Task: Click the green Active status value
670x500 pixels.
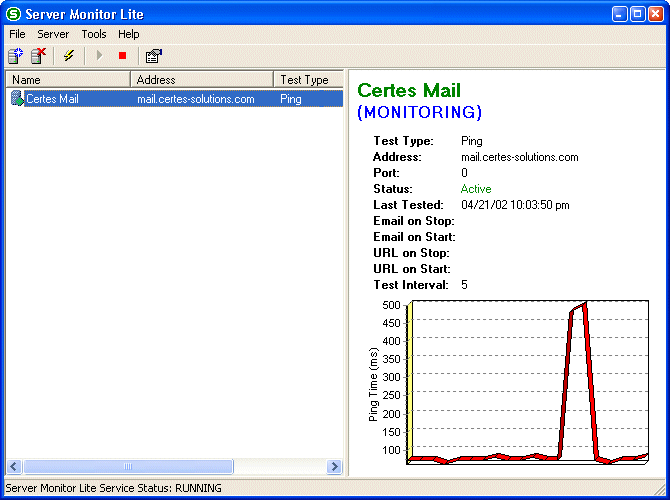Action: [476, 189]
